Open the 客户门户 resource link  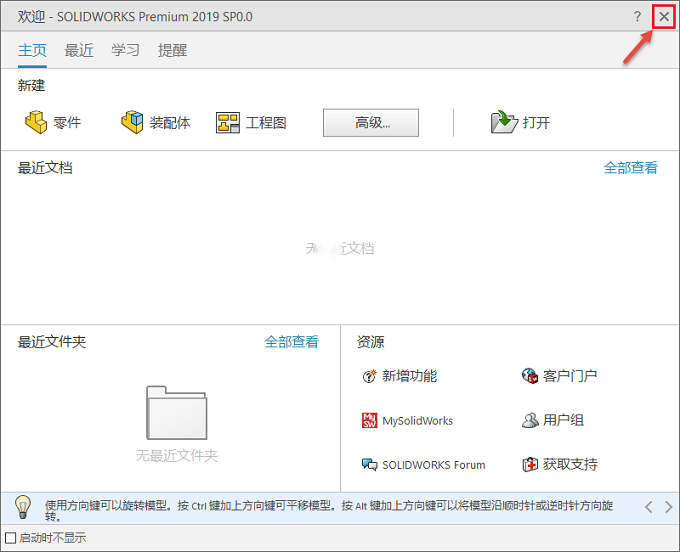click(x=570, y=376)
